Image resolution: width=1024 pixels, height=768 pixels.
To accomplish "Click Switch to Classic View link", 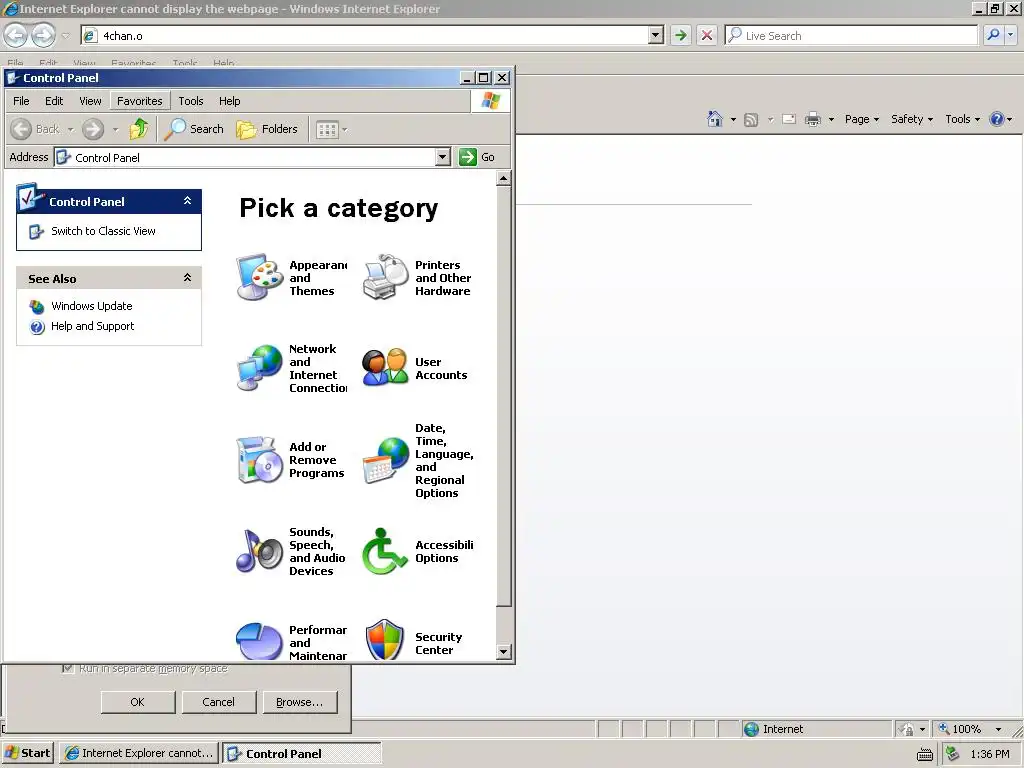I will pos(103,231).
